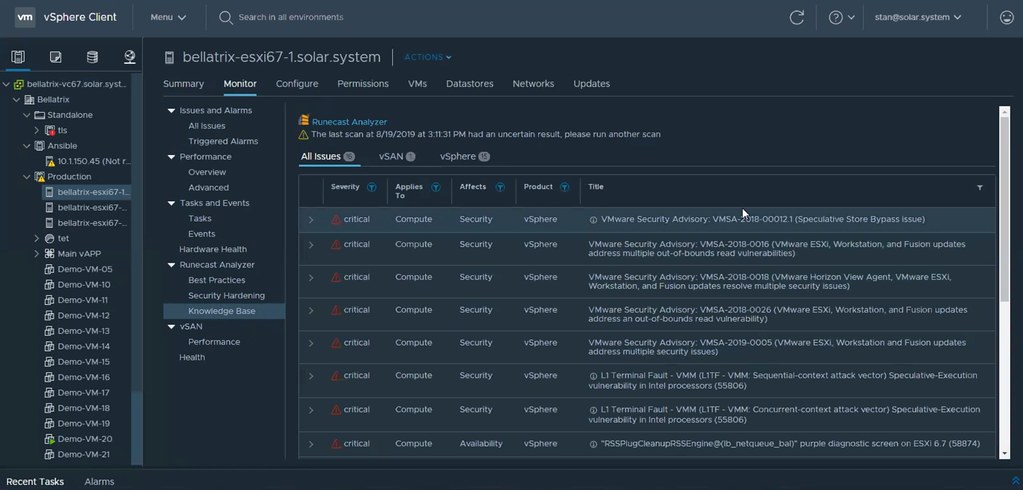
Task: Open the Datastores tab
Action: pos(470,84)
